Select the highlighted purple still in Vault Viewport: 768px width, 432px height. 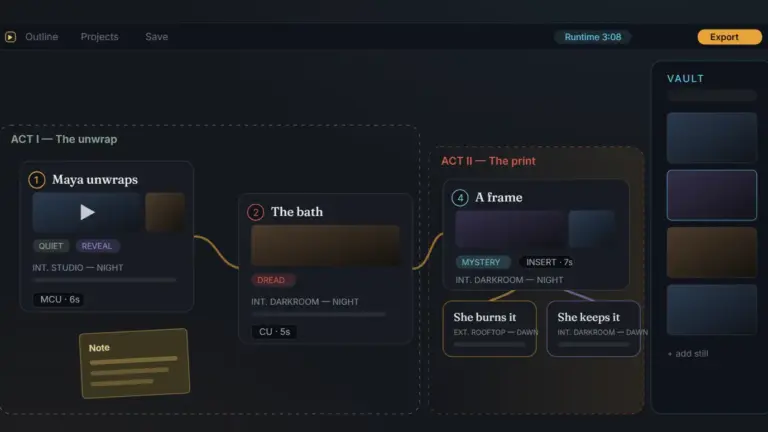(x=712, y=195)
